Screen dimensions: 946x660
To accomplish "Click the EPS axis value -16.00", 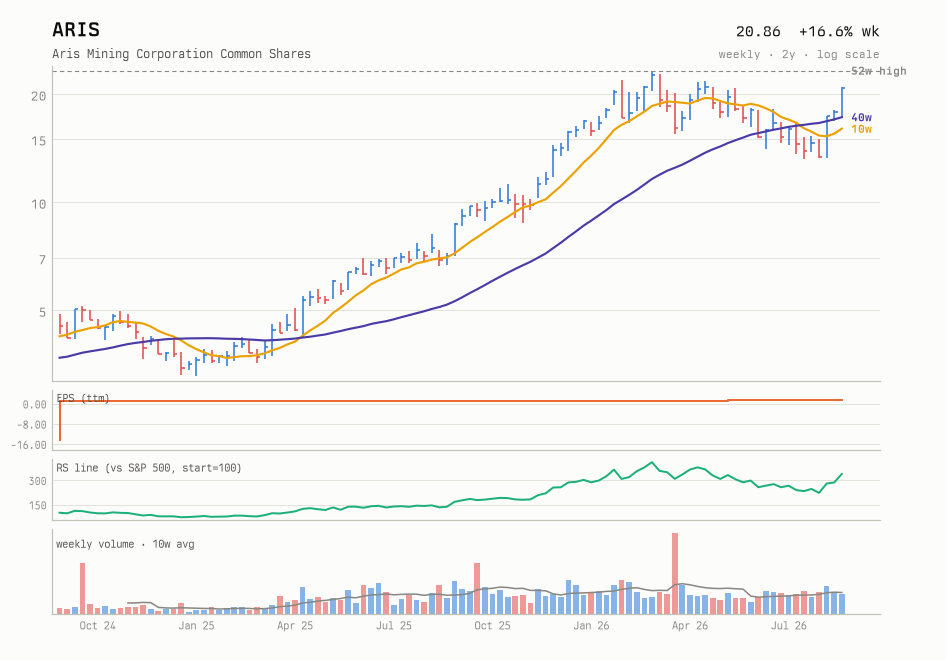I will [29, 445].
